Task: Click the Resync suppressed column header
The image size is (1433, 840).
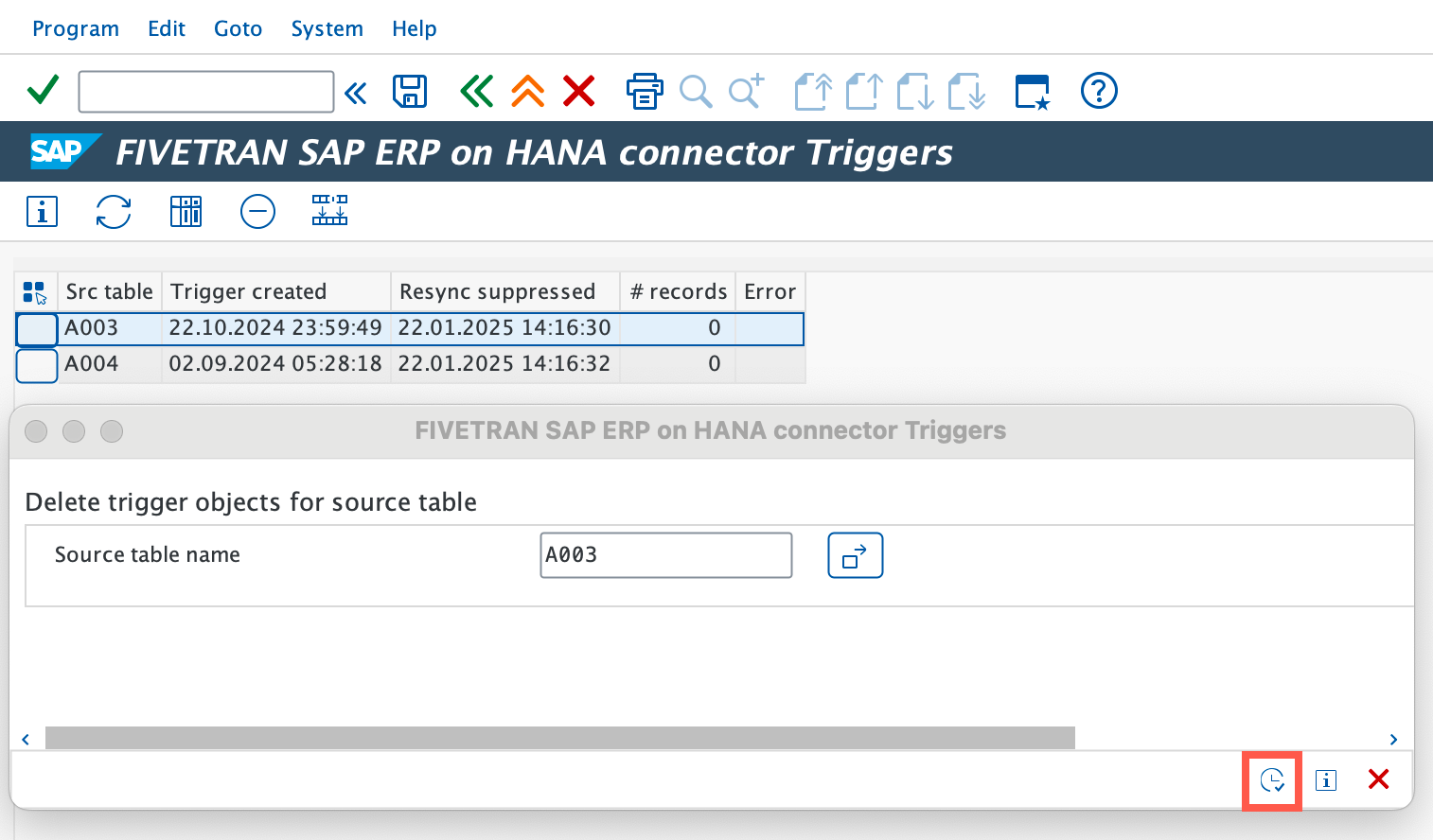Action: tap(505, 291)
